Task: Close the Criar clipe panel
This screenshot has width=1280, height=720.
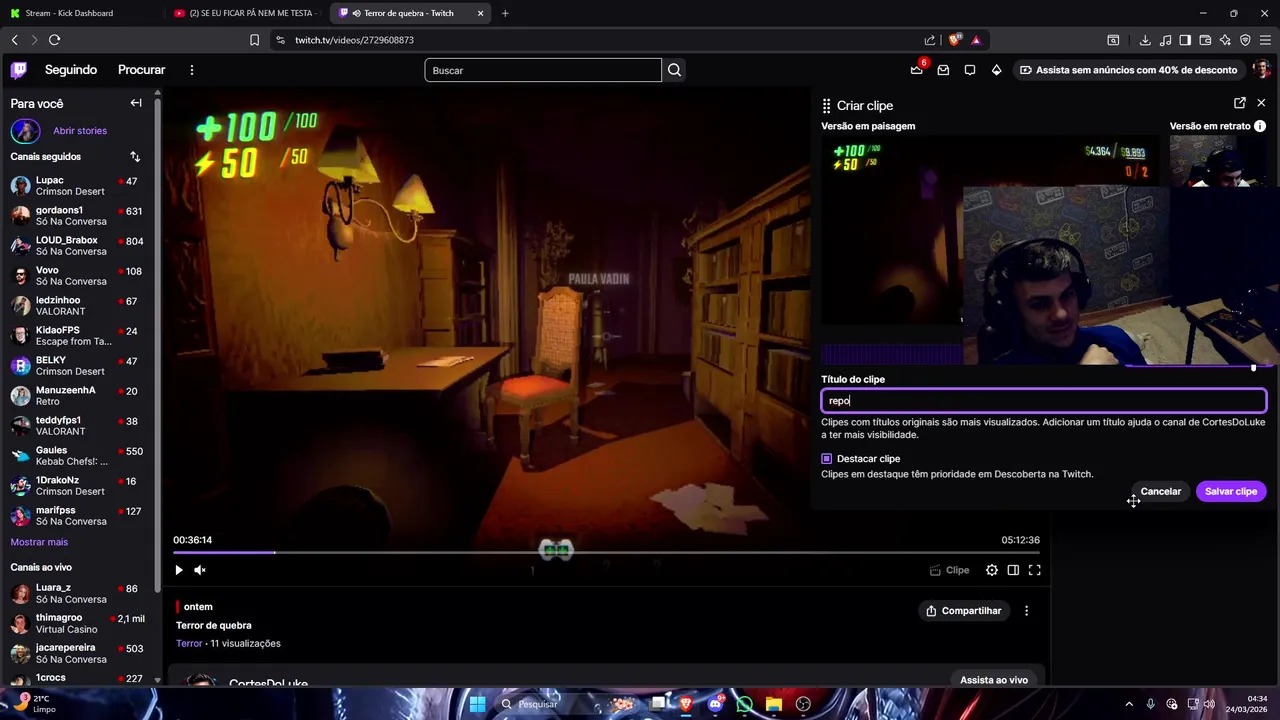Action: click(1261, 103)
